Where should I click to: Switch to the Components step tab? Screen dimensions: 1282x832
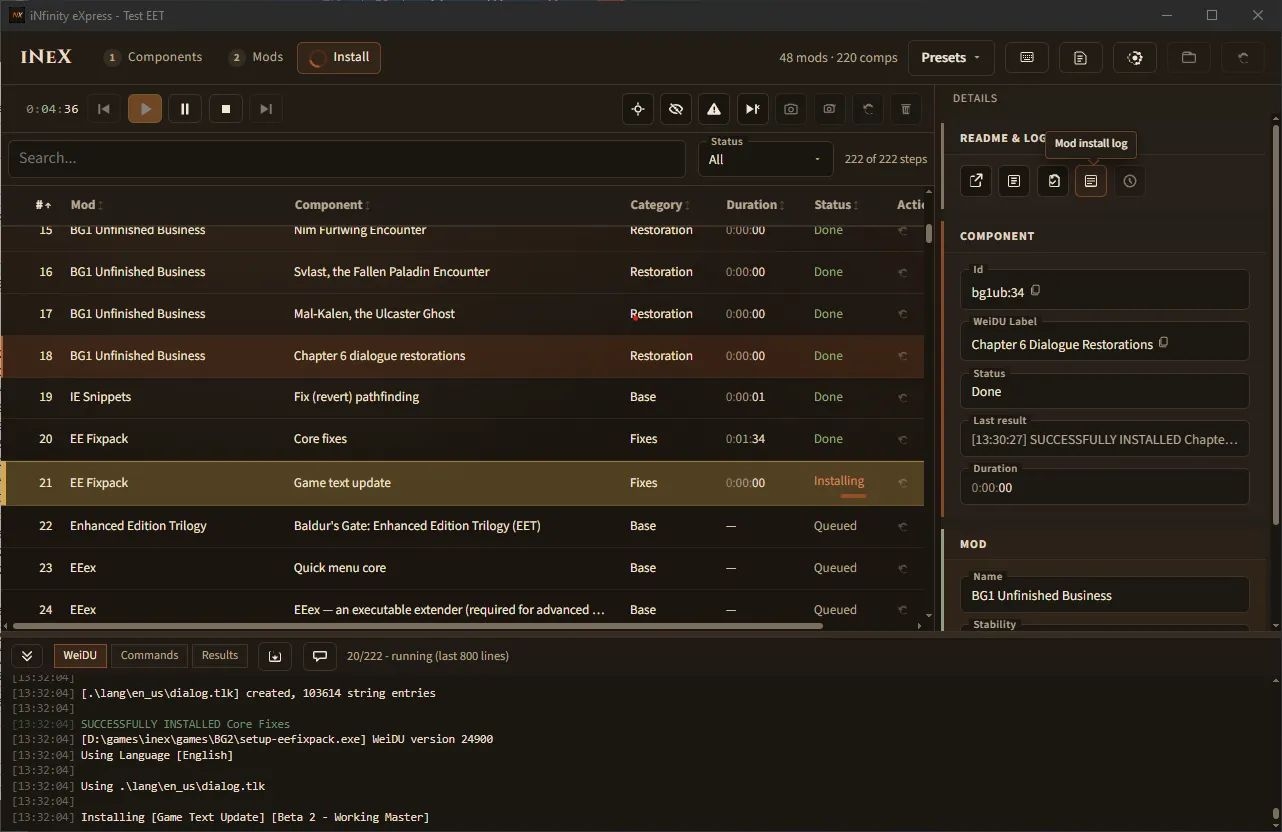(153, 57)
